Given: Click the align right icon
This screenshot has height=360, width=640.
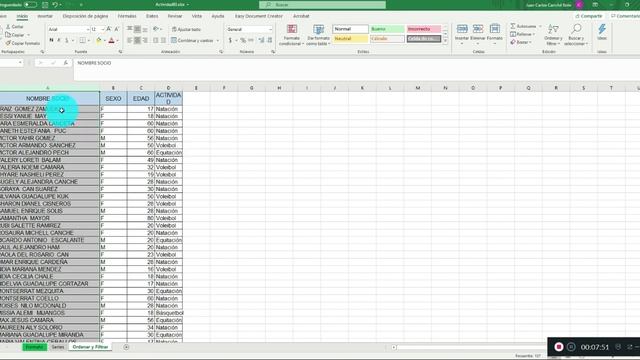Looking at the screenshot, I should click(x=145, y=40).
